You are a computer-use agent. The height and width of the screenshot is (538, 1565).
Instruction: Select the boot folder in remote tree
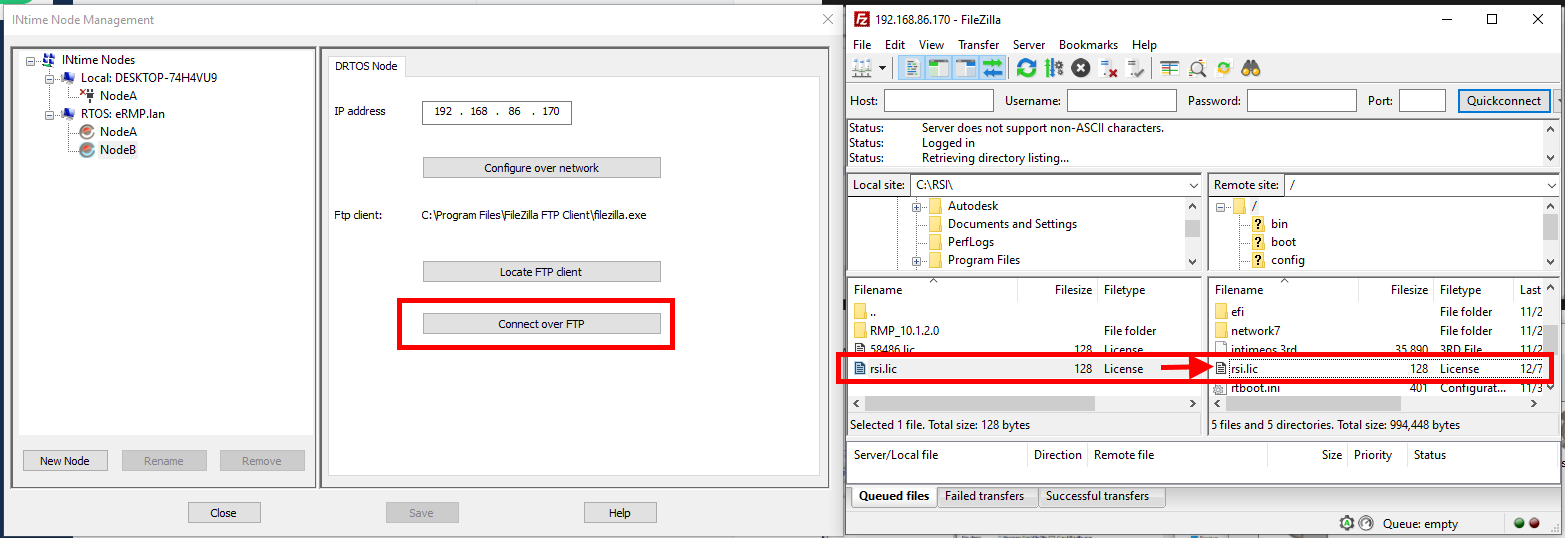pyautogui.click(x=1273, y=242)
